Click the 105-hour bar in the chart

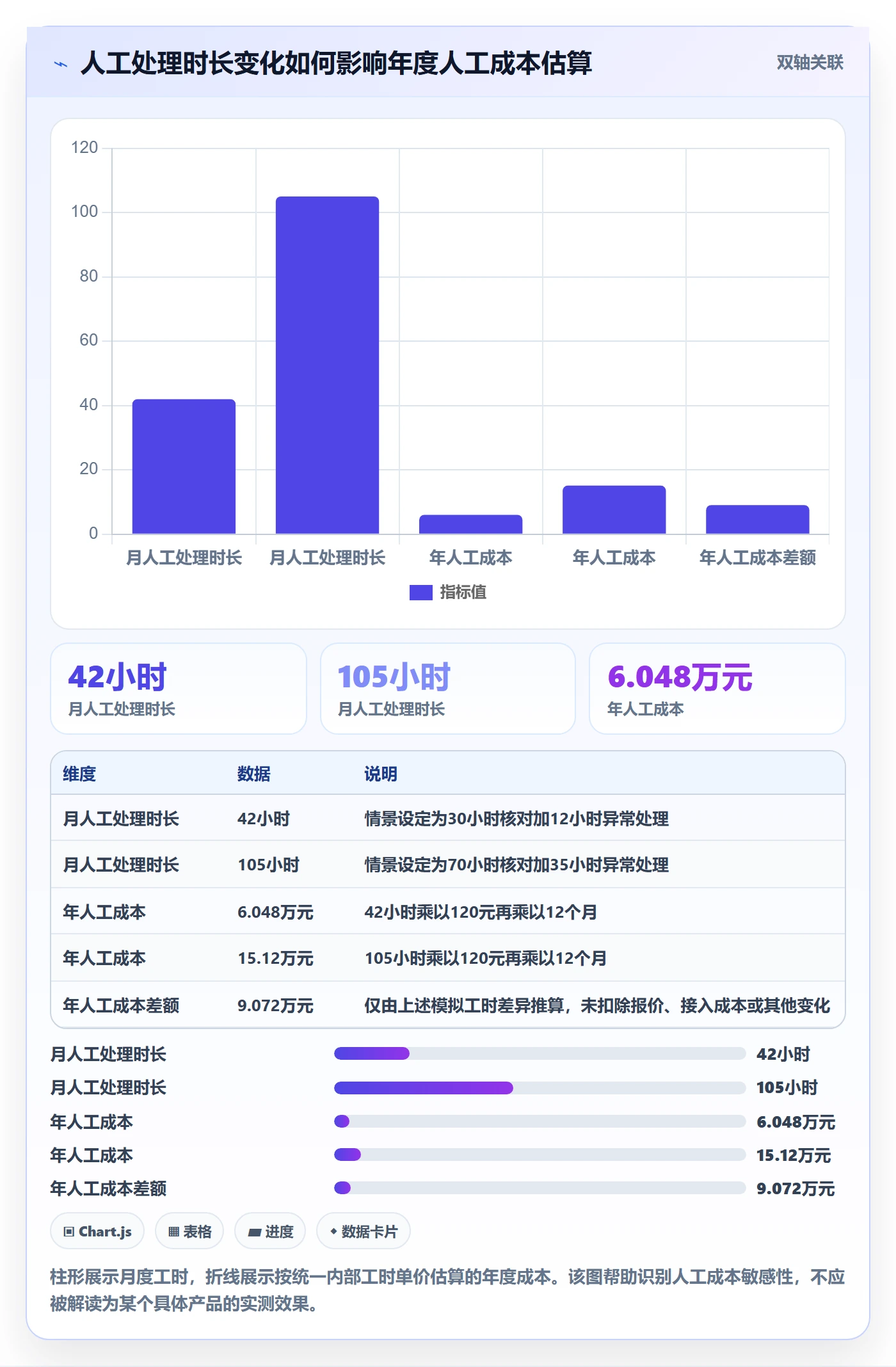point(327,365)
